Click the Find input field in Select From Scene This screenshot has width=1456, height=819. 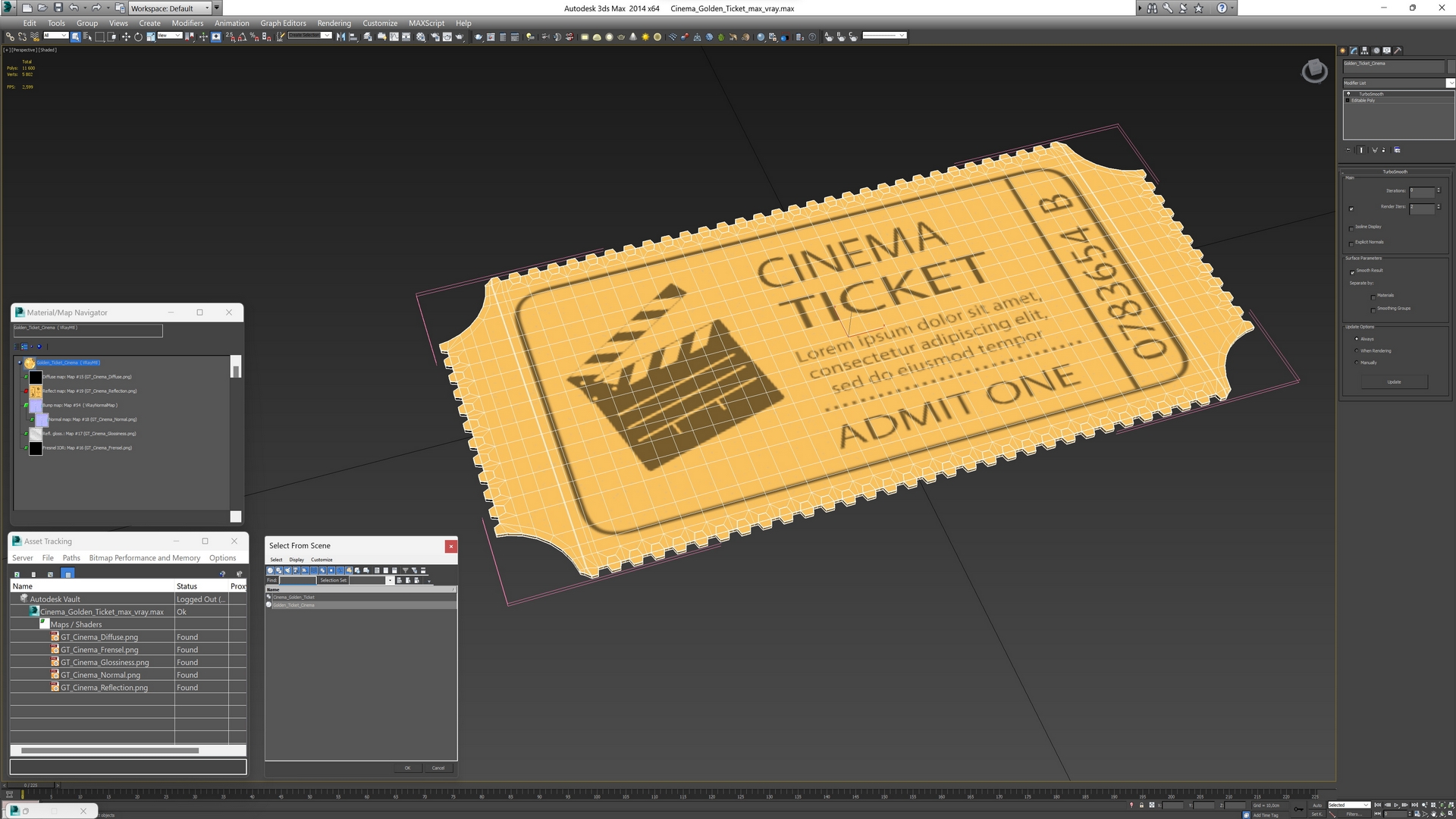(297, 581)
